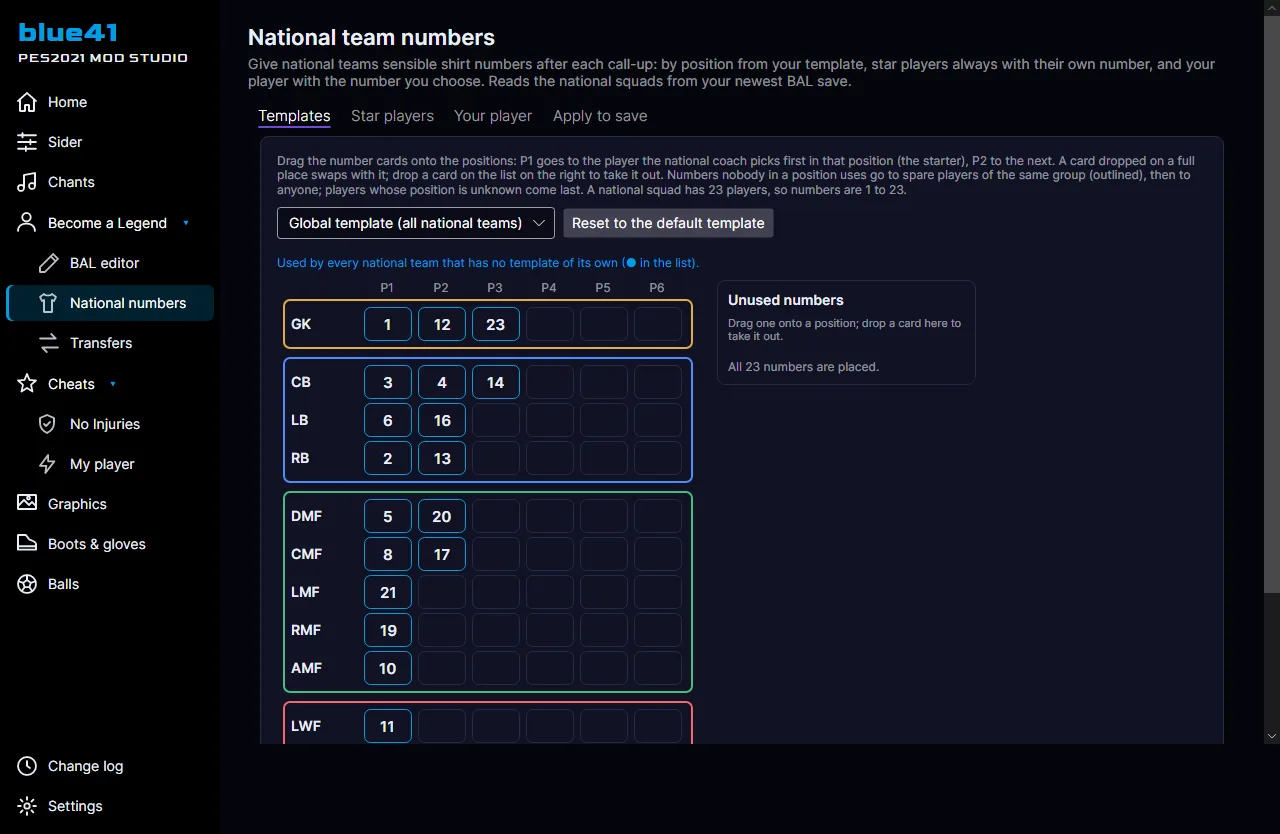The width and height of the screenshot is (1280, 834).
Task: Click the Boots & gloves boot icon
Action: pyautogui.click(x=27, y=544)
